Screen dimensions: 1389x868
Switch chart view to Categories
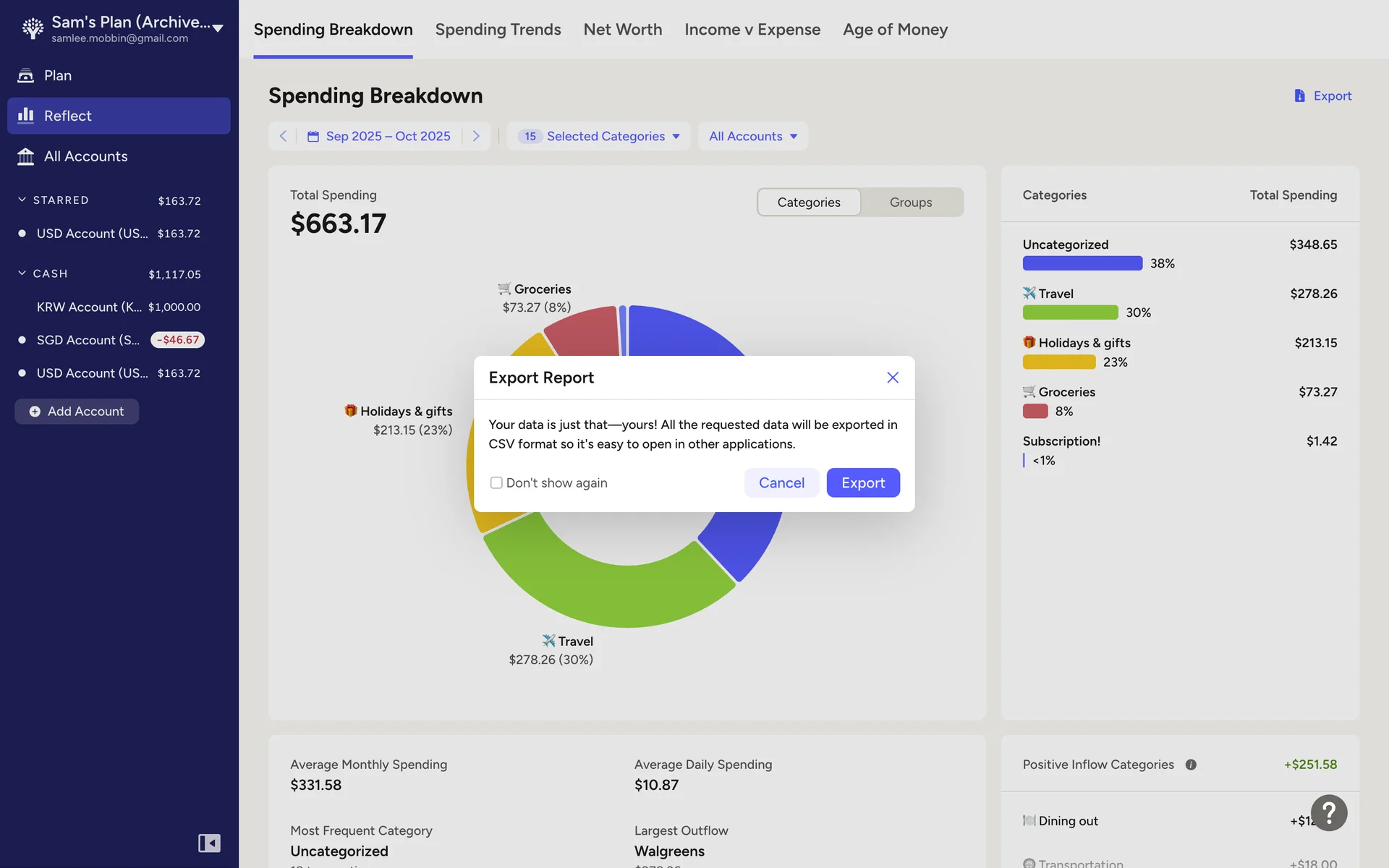click(808, 203)
